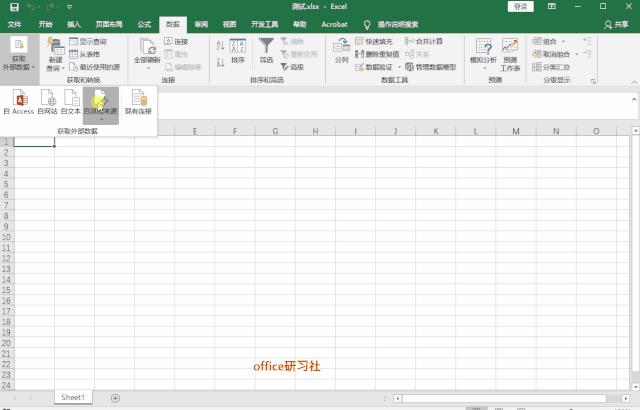Screen dimensions: 640x410
Task: Switch to the 开发工具 tab
Action: 264,24
